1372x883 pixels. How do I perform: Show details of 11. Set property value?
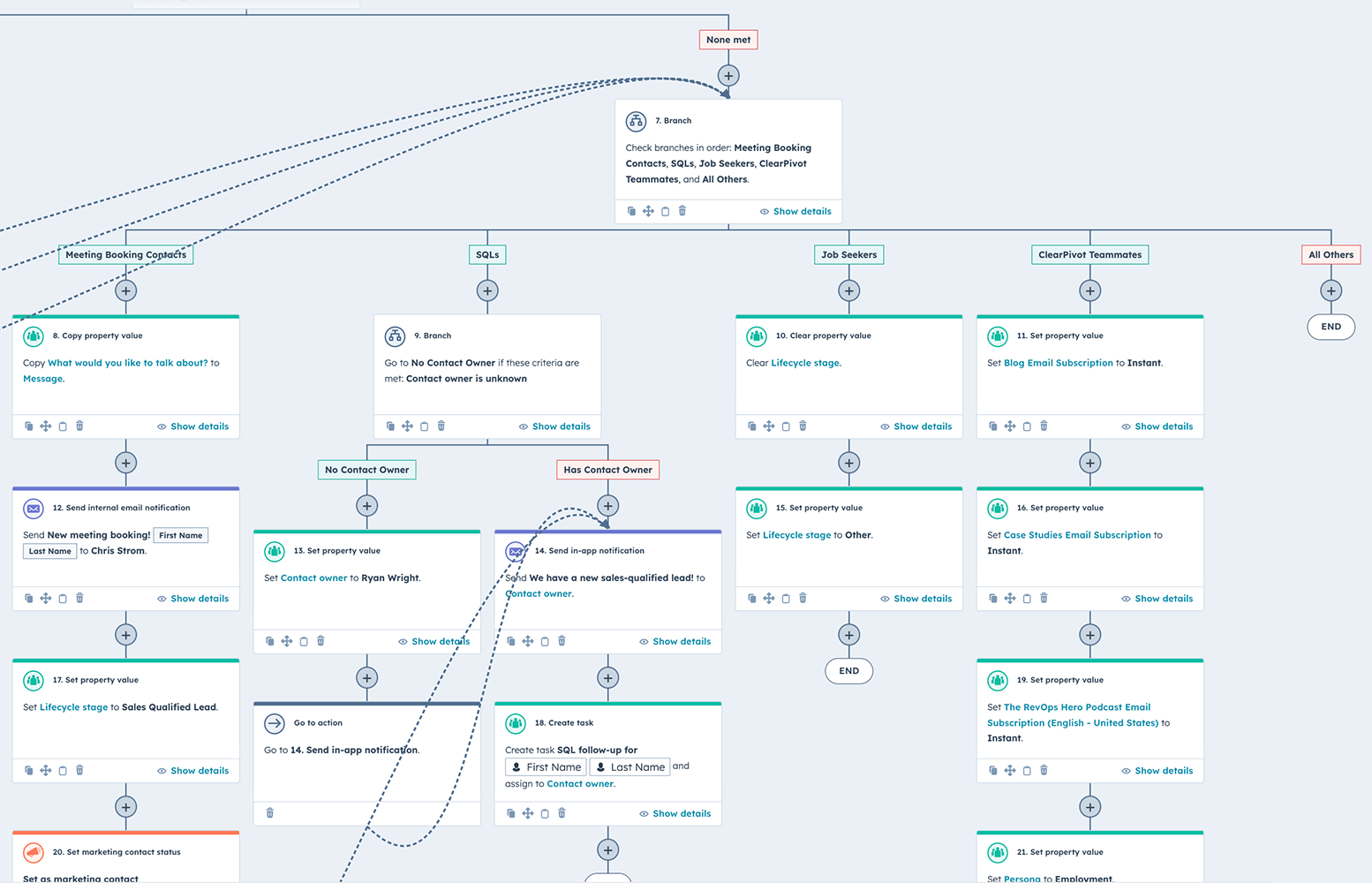1157,426
